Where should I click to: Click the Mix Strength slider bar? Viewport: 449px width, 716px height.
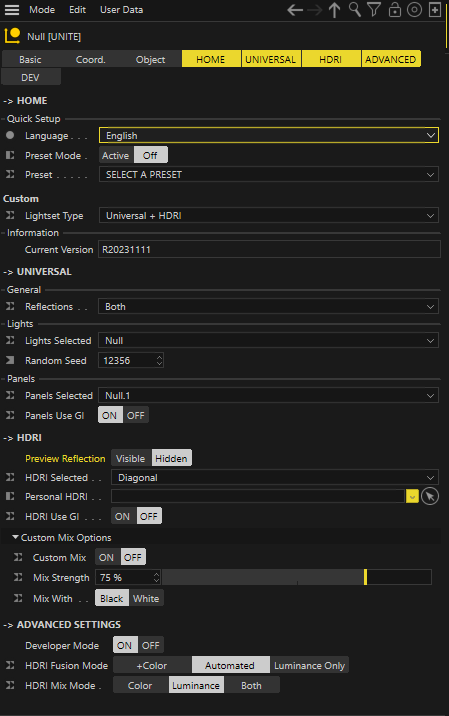click(x=297, y=577)
